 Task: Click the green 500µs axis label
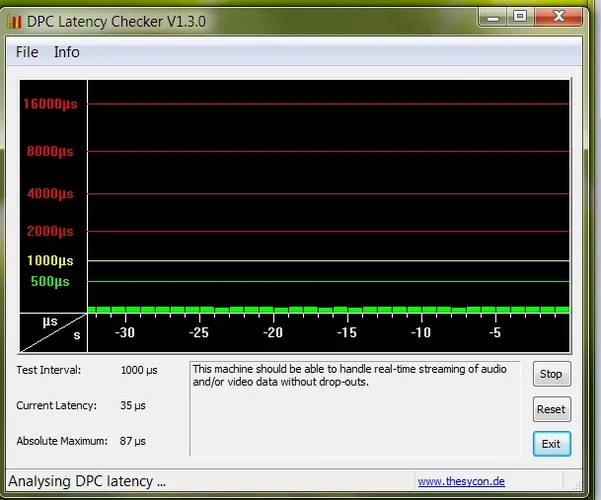click(50, 281)
